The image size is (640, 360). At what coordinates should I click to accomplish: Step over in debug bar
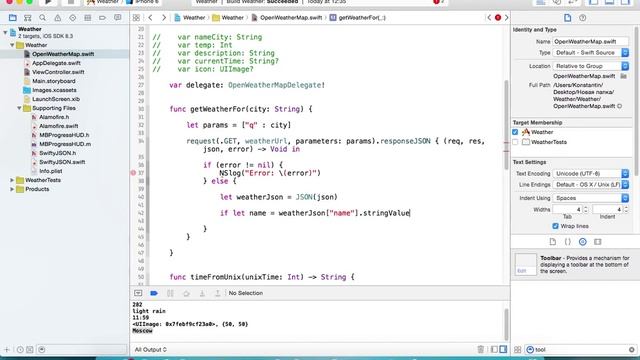pos(186,293)
